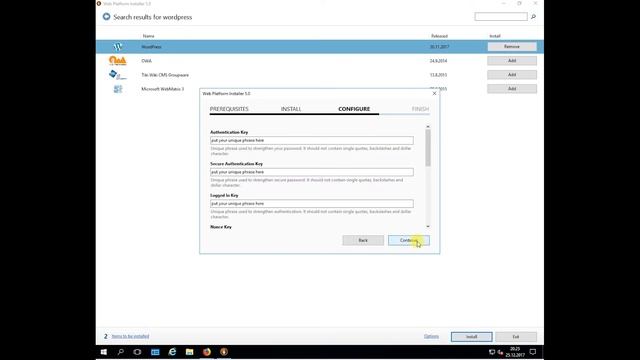Screen dimensions: 640x360
Task: Select the WordPress row name
Action: (x=151, y=47)
